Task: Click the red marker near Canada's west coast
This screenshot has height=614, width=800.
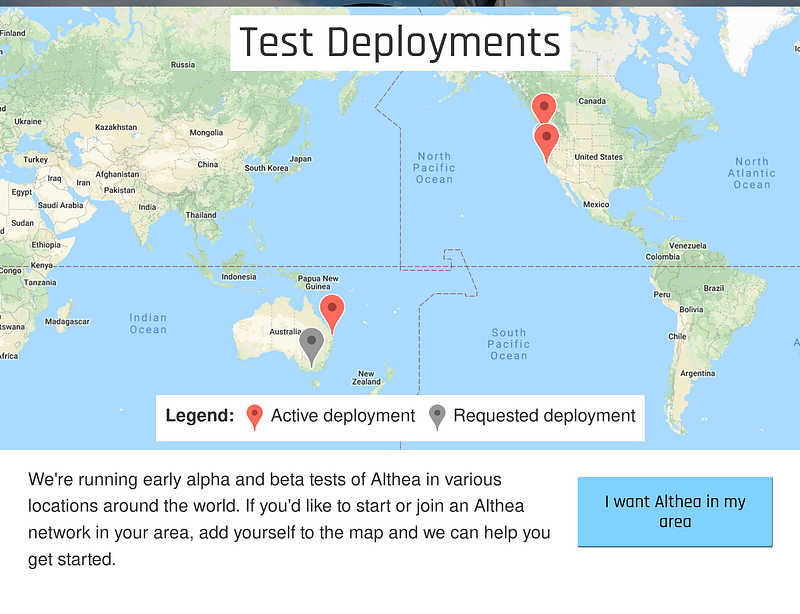Action: pyautogui.click(x=544, y=108)
